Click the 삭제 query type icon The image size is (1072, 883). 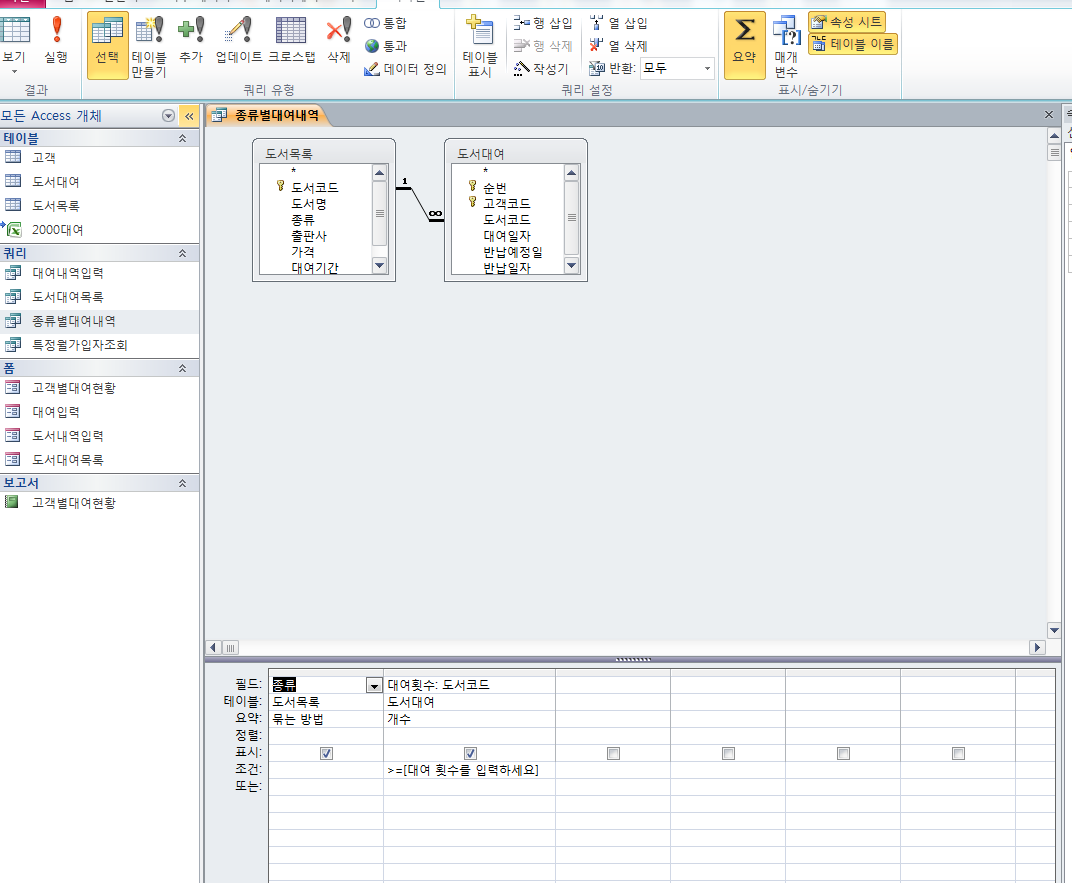click(x=339, y=42)
